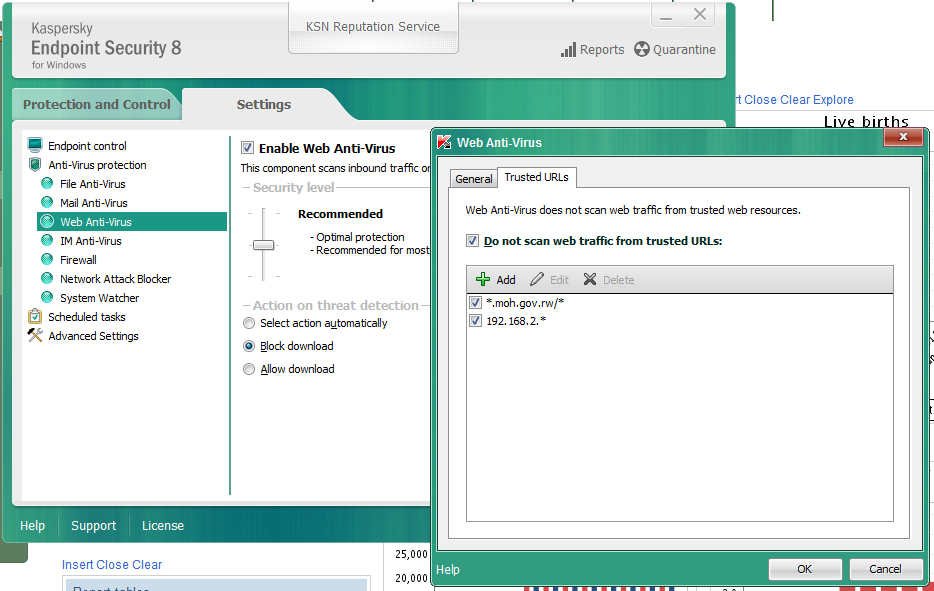Click the Kaspersky logo in Web Anti-Virus dialog title
This screenshot has height=591, width=934.
click(x=444, y=142)
